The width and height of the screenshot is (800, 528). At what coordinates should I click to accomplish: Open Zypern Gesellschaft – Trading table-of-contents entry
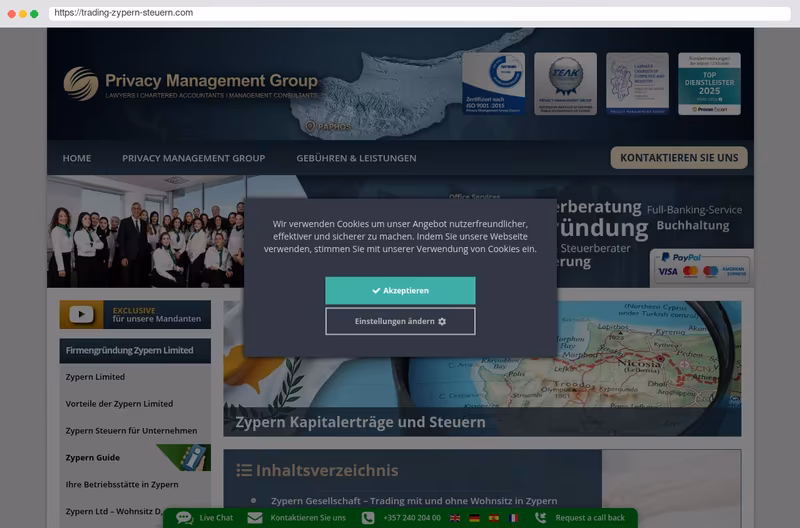(414, 501)
